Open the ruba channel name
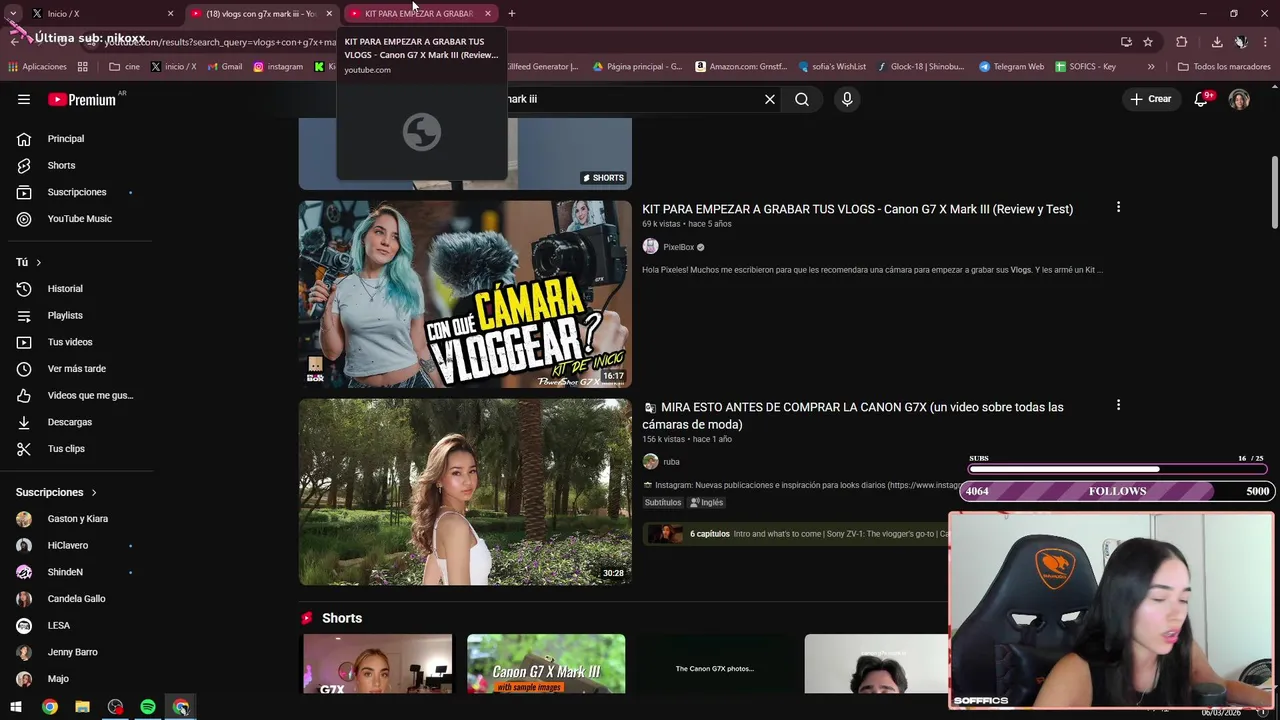Viewport: 1280px width, 720px height. tap(671, 462)
